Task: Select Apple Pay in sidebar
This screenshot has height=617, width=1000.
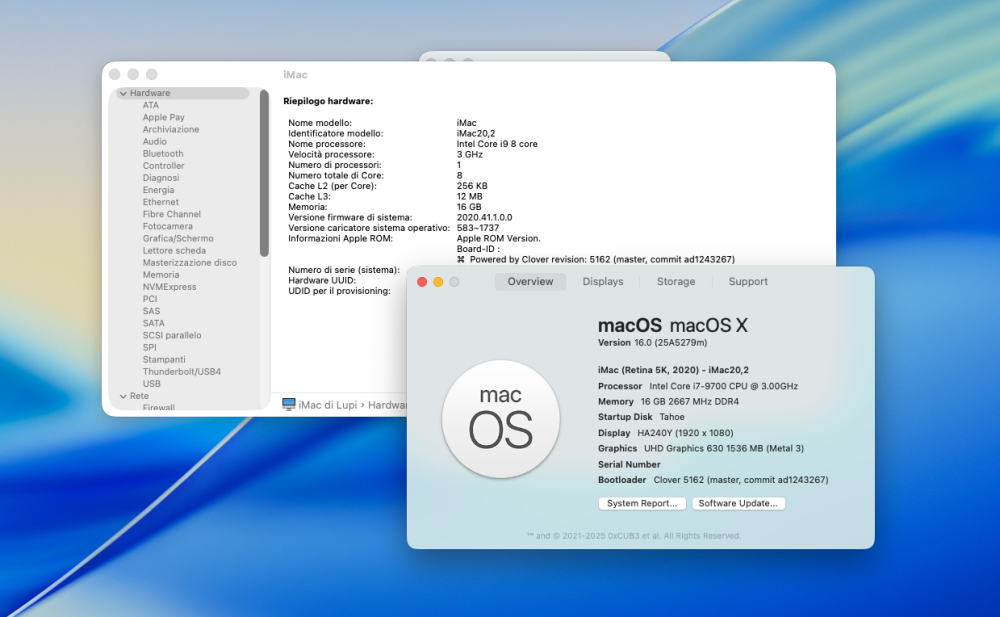Action: [x=163, y=117]
